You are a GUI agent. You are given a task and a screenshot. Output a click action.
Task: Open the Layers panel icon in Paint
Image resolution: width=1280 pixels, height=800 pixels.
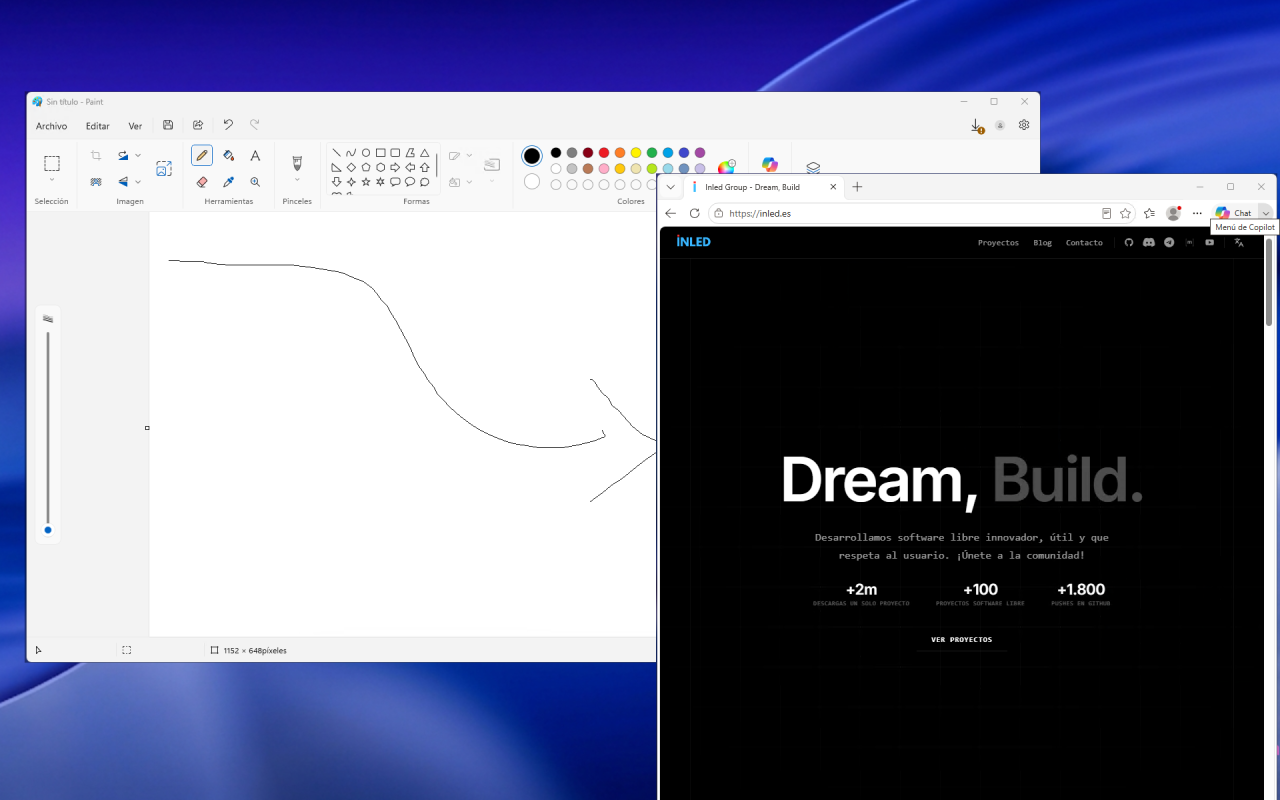(813, 168)
